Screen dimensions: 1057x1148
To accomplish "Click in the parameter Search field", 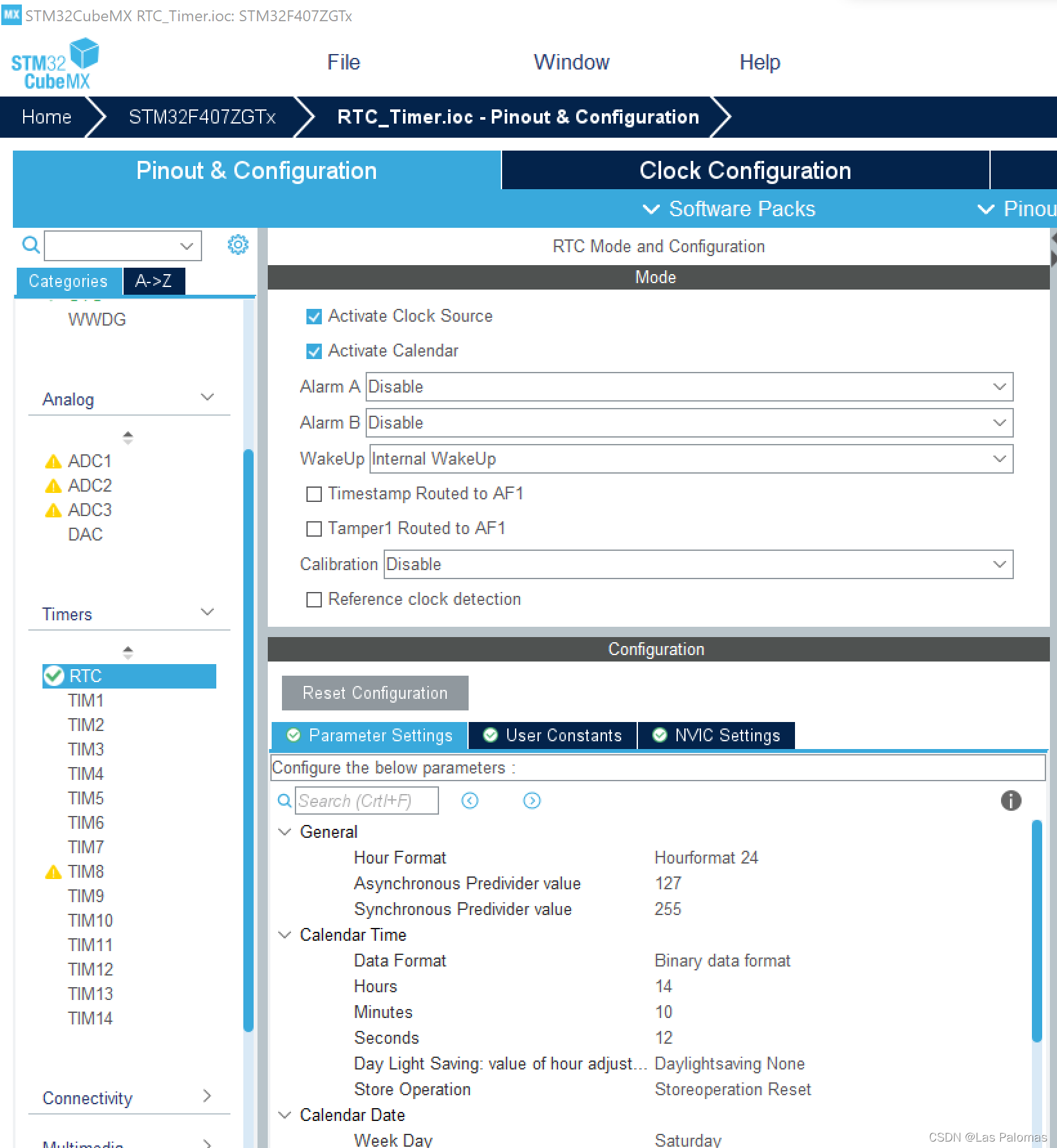I will coord(367,801).
